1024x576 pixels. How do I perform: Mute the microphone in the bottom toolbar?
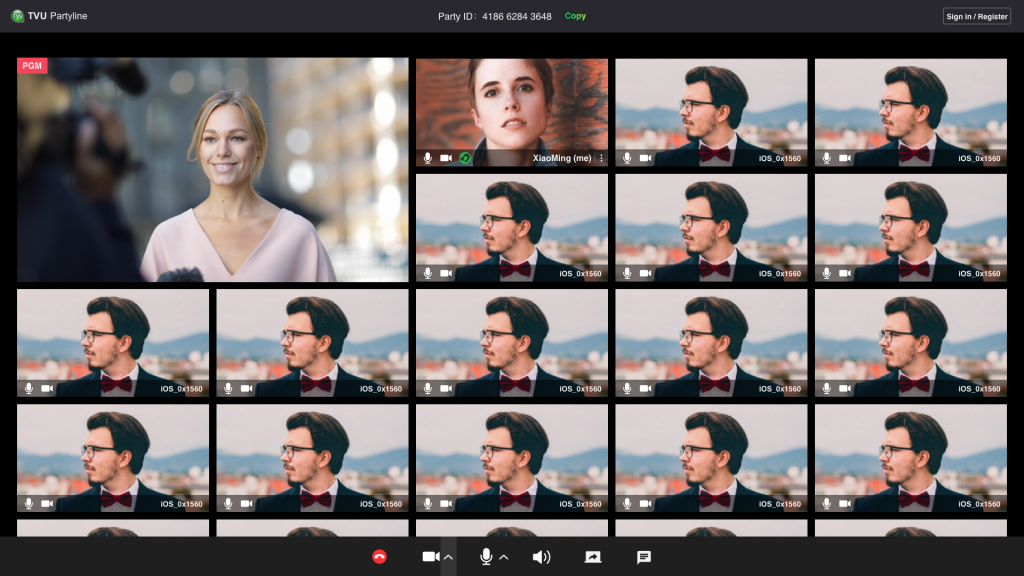[486, 557]
